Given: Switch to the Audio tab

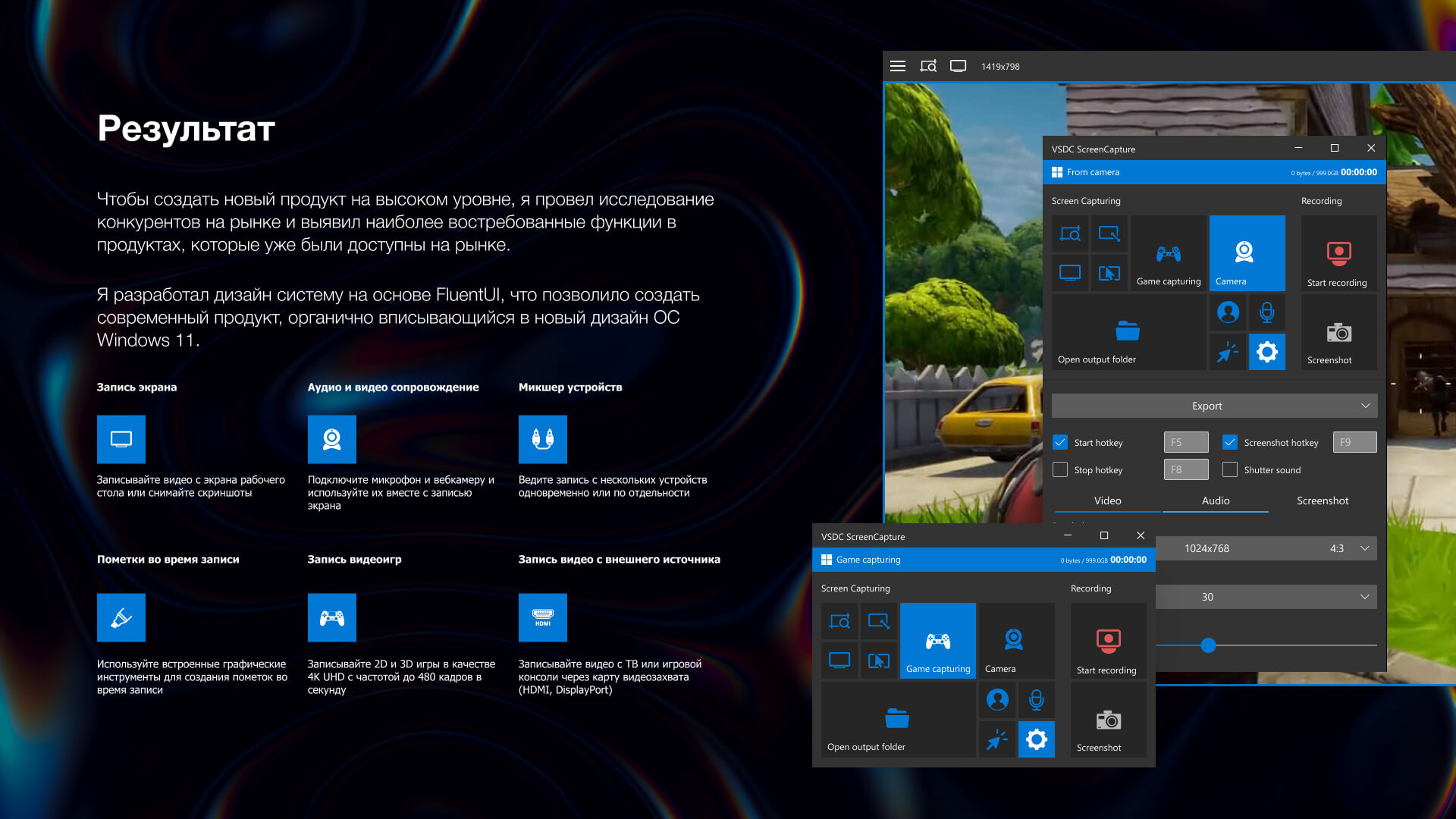Looking at the screenshot, I should 1215,500.
